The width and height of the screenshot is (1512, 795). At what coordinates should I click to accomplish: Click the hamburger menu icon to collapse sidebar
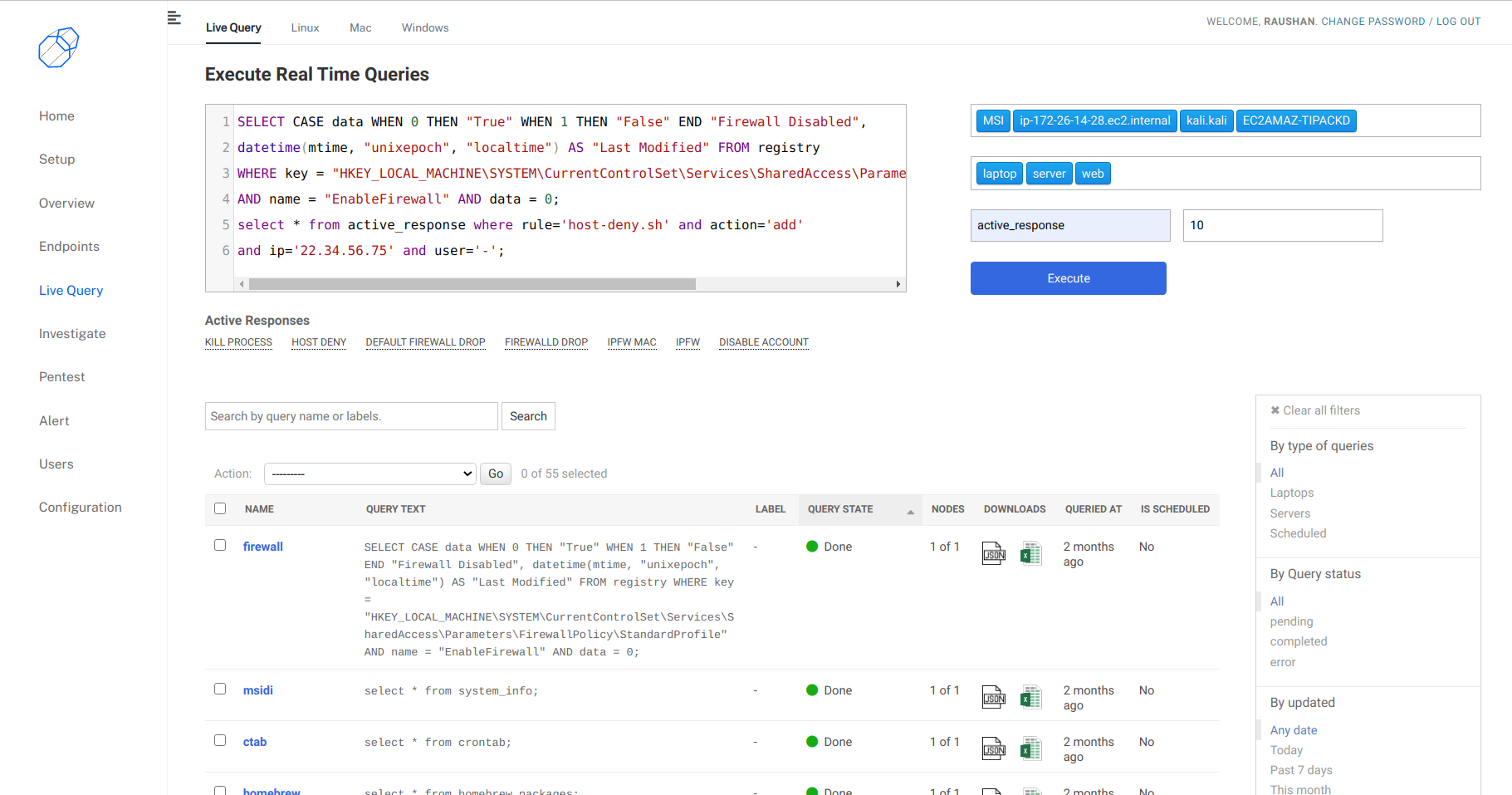pos(174,17)
